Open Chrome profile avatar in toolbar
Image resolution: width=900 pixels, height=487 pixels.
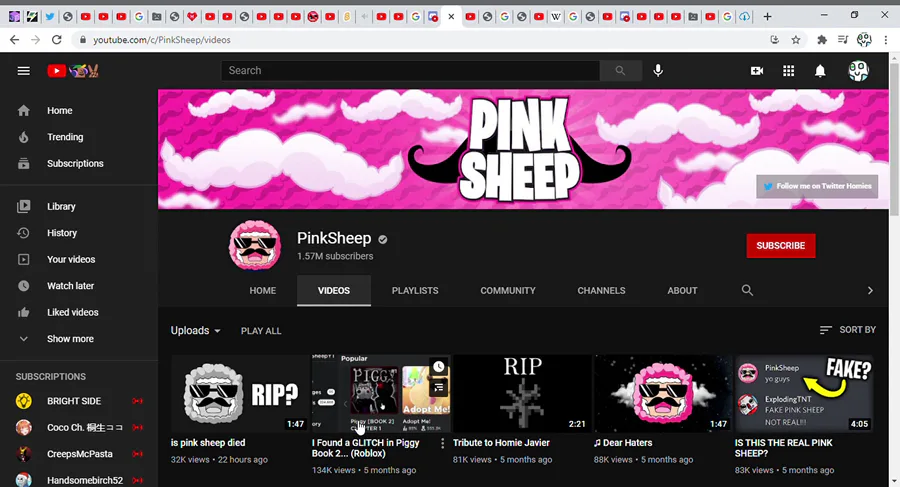pyautogui.click(x=864, y=40)
